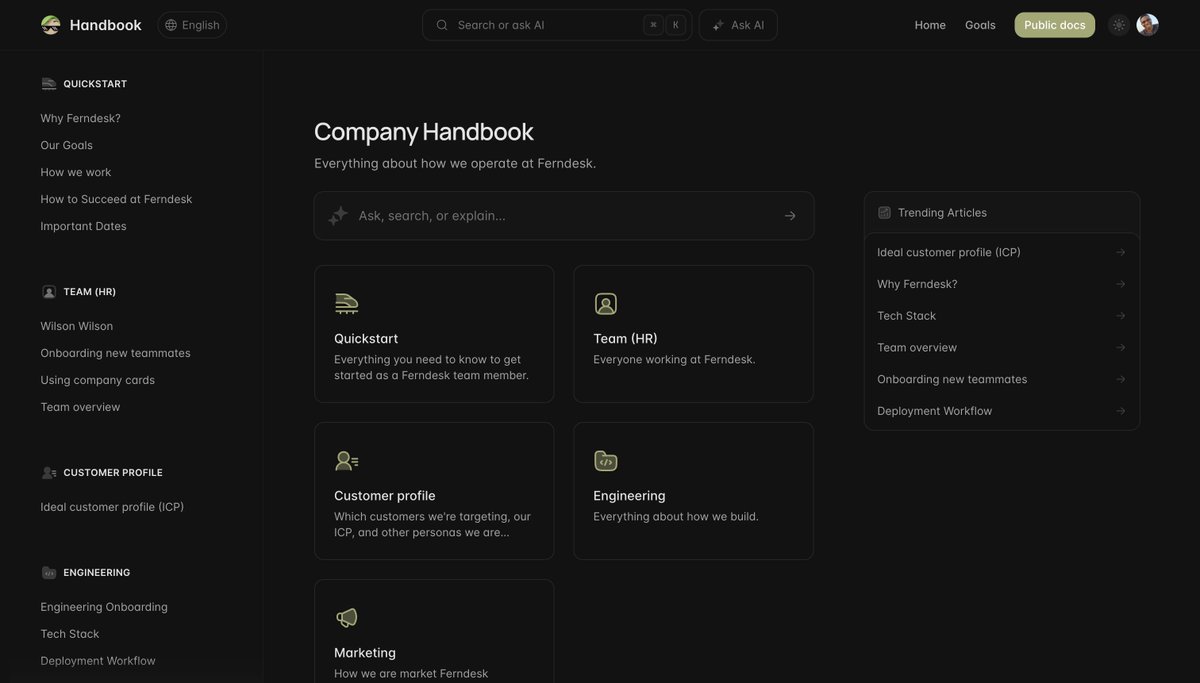Screen dimensions: 1200x683
Task: Open the user avatar menu
Action: coord(1148,25)
